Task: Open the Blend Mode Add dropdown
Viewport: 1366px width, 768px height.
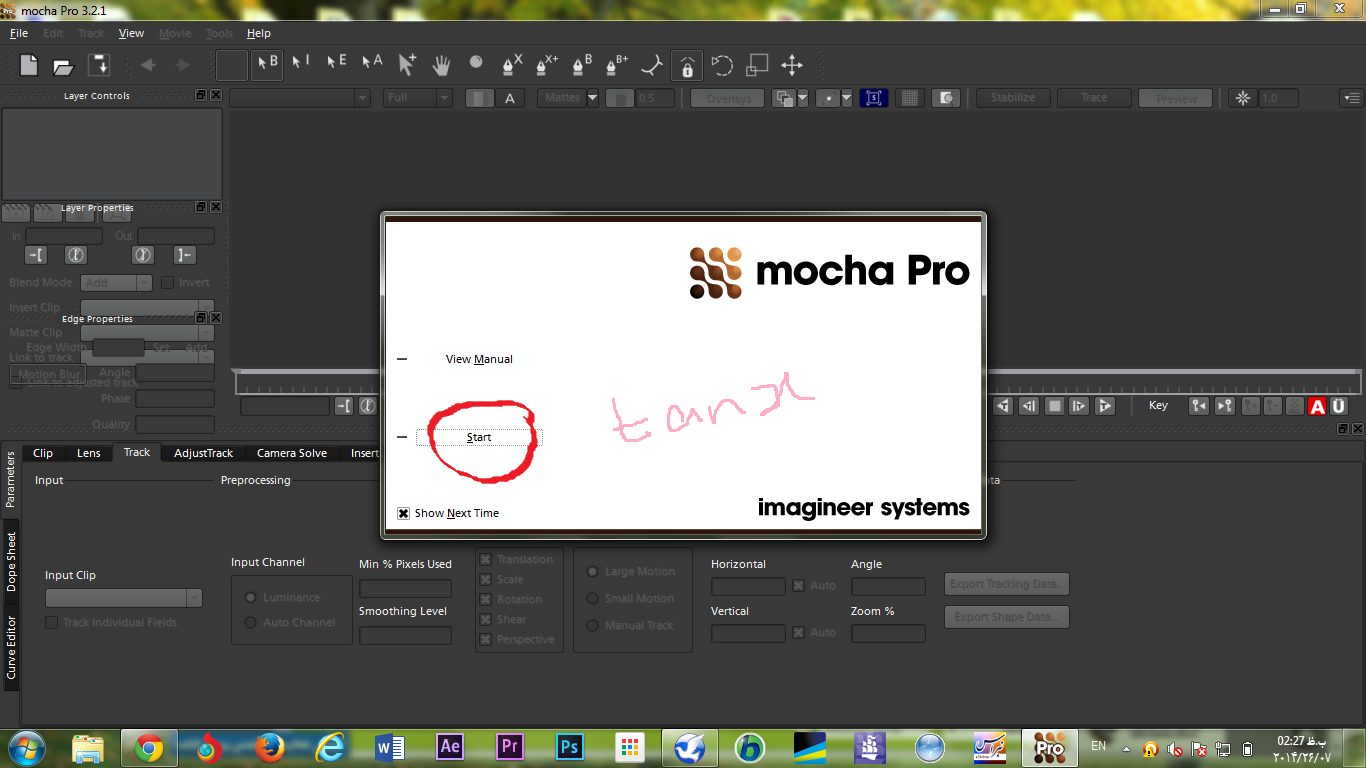Action: [x=116, y=283]
